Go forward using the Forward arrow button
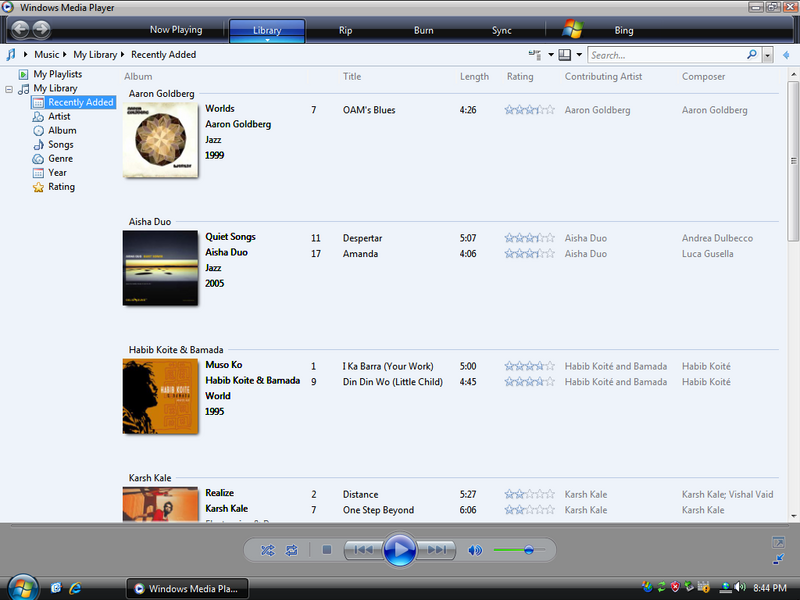800x600 pixels. point(41,29)
